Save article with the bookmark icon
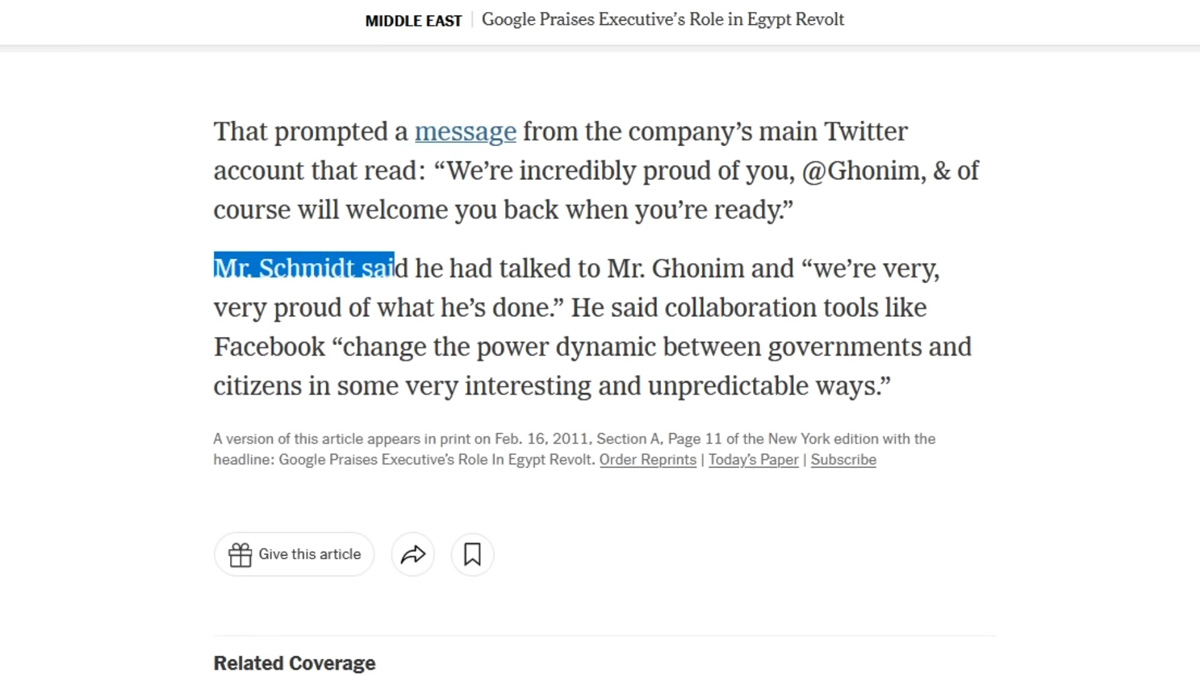Viewport: 1200px width, 675px height. click(x=472, y=554)
